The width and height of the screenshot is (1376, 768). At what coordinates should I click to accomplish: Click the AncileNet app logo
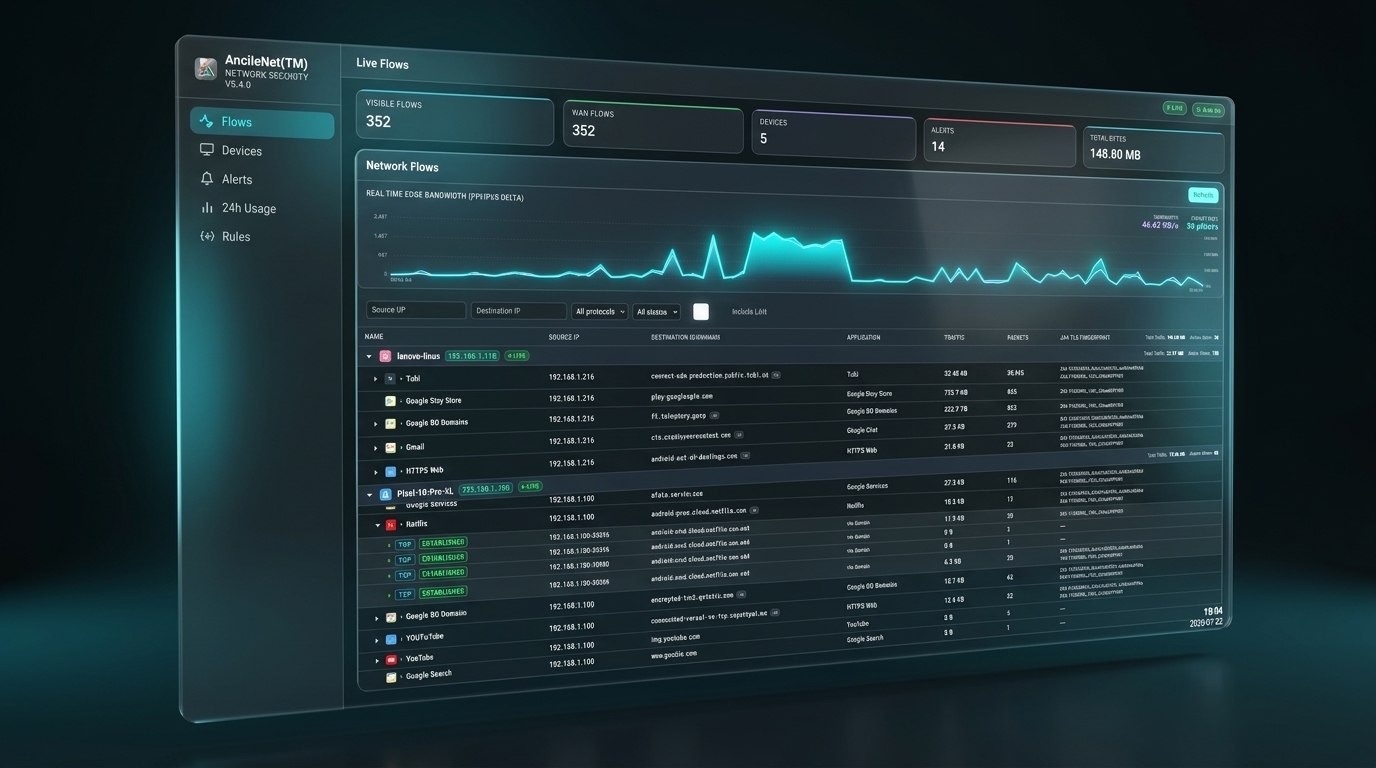pyautogui.click(x=206, y=69)
